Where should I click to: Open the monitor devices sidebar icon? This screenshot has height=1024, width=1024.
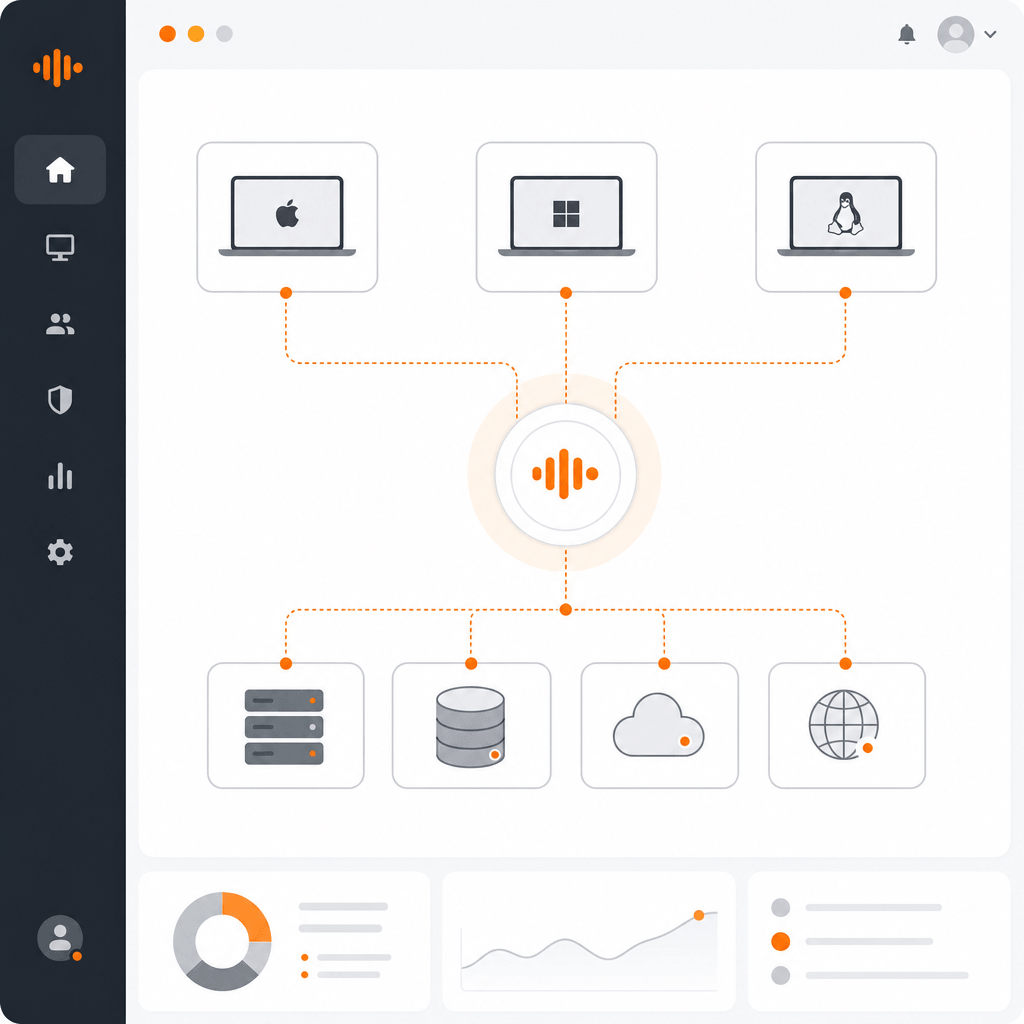(x=60, y=248)
